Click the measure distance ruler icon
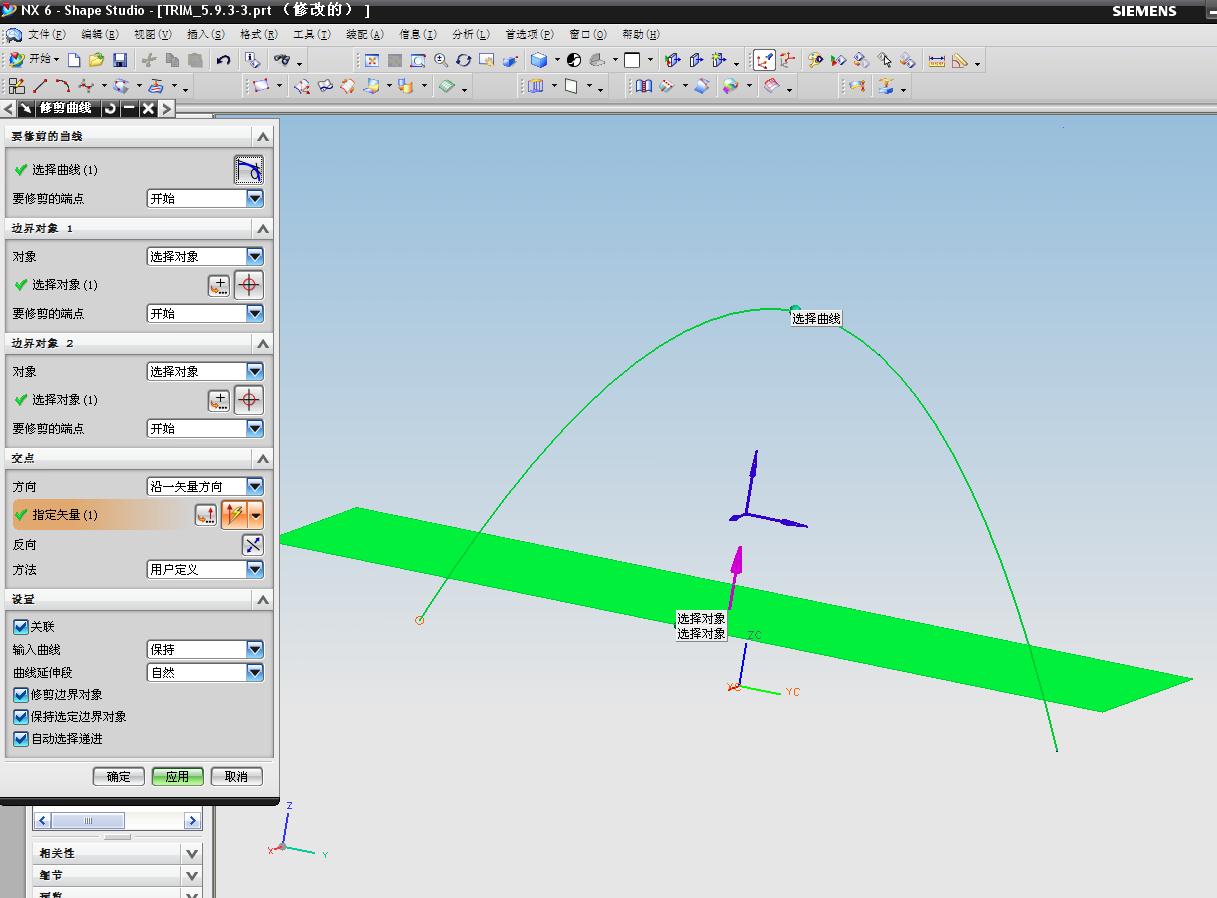The height and width of the screenshot is (898, 1217). click(x=936, y=60)
